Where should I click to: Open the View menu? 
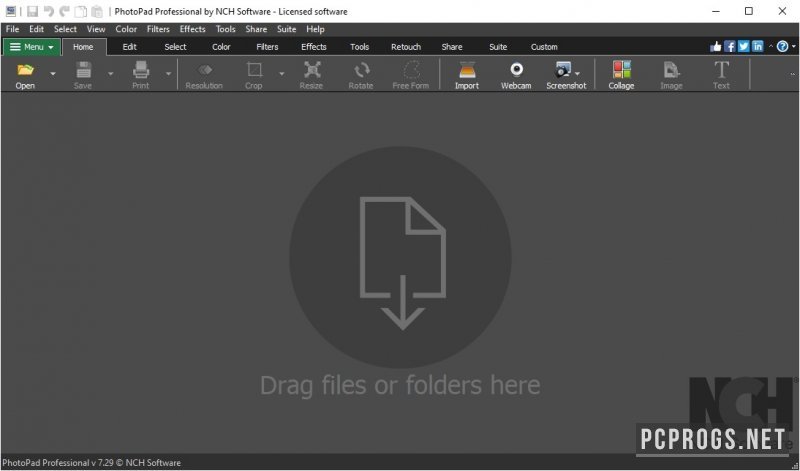(x=96, y=29)
